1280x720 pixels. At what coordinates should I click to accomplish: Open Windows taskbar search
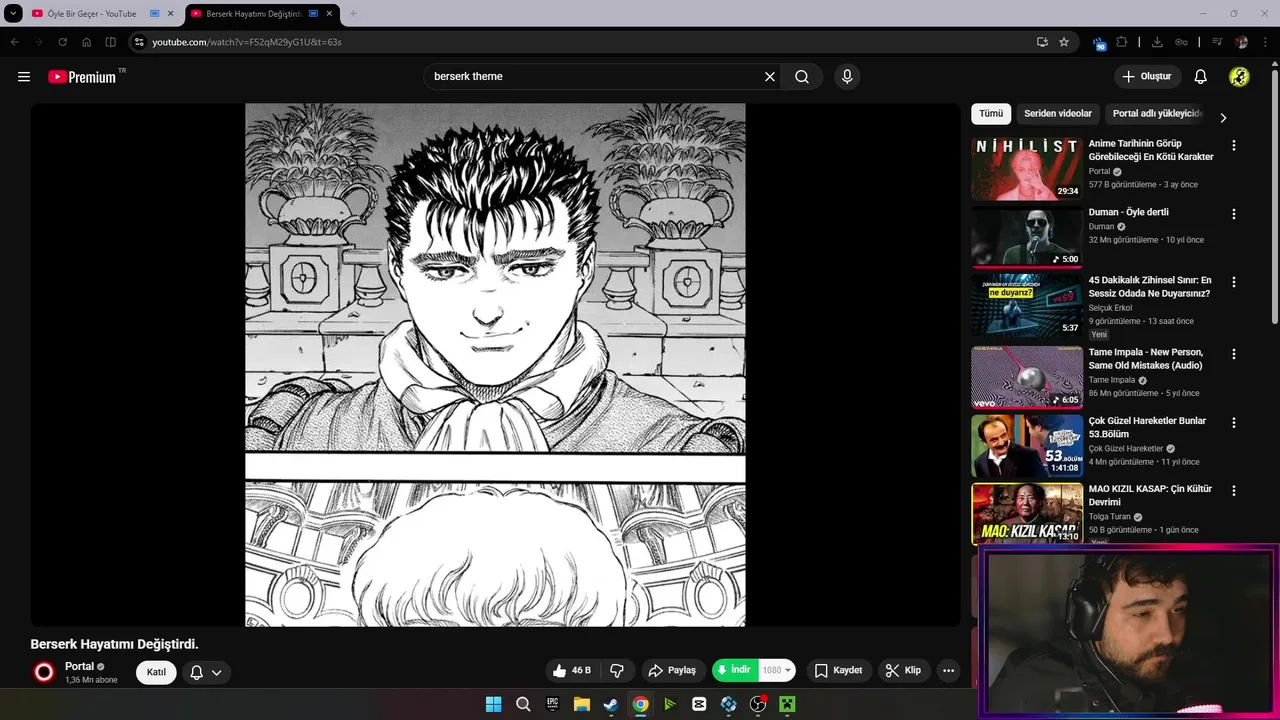click(x=523, y=704)
